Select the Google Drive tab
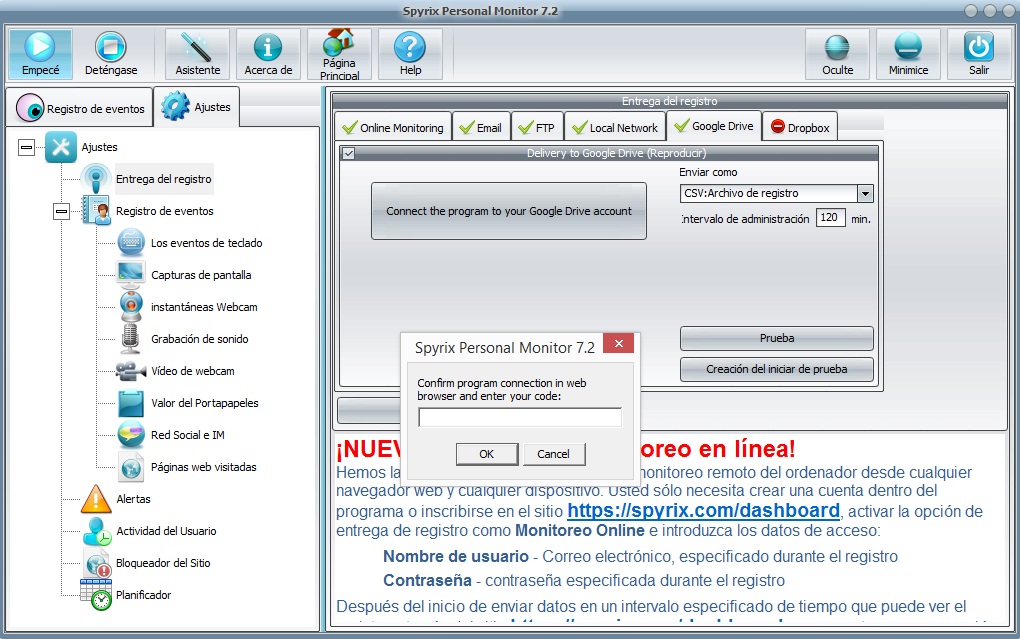The height and width of the screenshot is (639, 1020). pos(714,126)
